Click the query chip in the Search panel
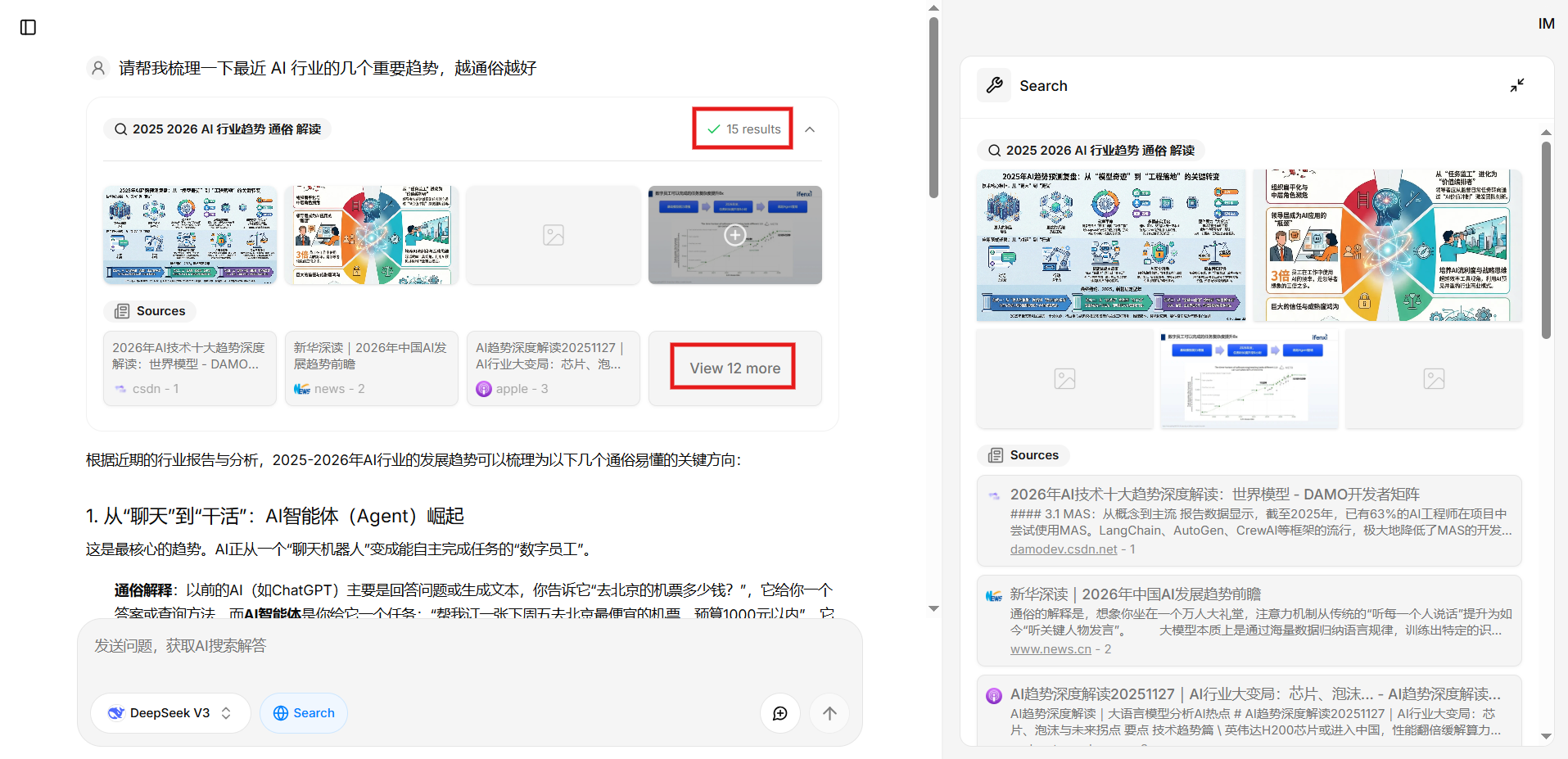 point(1091,151)
